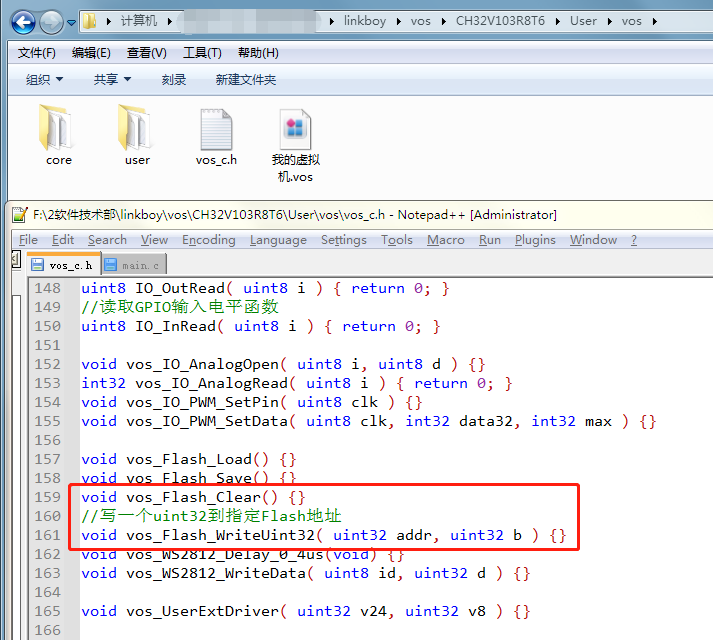
Task: Open Notepad++ Settings menu
Action: (x=344, y=240)
